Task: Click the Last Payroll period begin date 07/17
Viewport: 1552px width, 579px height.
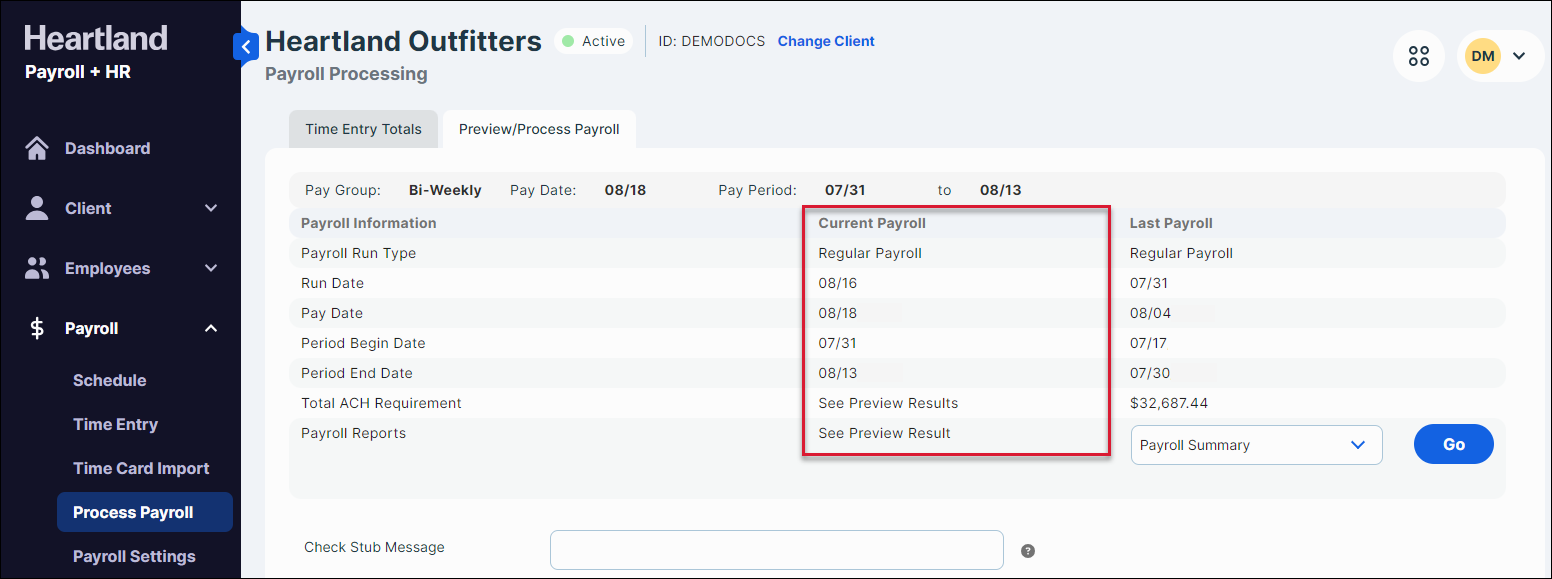Action: pos(1150,343)
